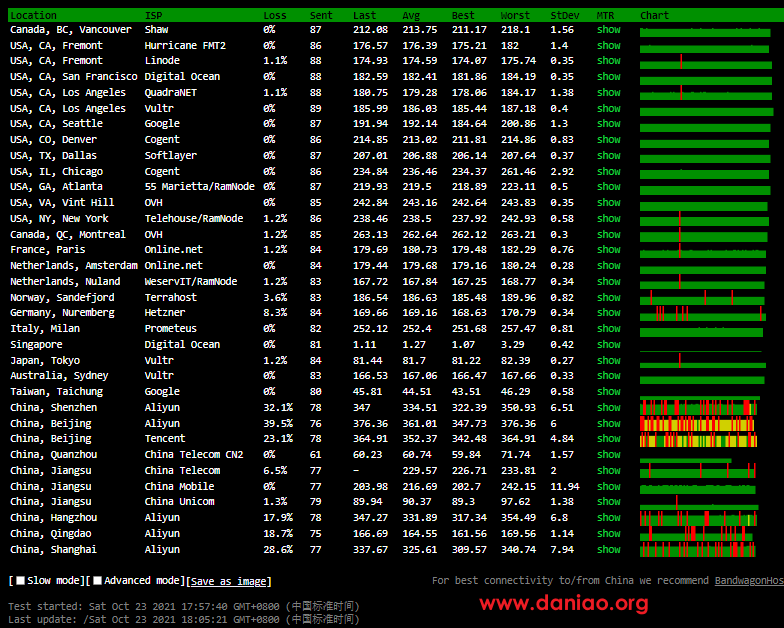The width and height of the screenshot is (784, 628).
Task: Show MTR for Beijing Tencent
Action: (608, 438)
